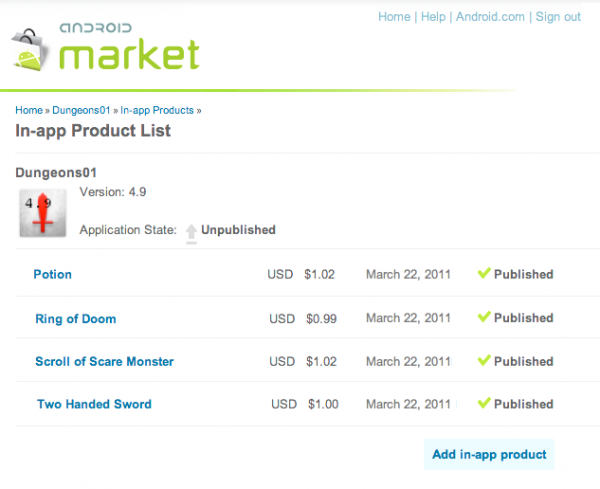
Task: Click the Ring of Doom green checkmark
Action: [x=484, y=318]
